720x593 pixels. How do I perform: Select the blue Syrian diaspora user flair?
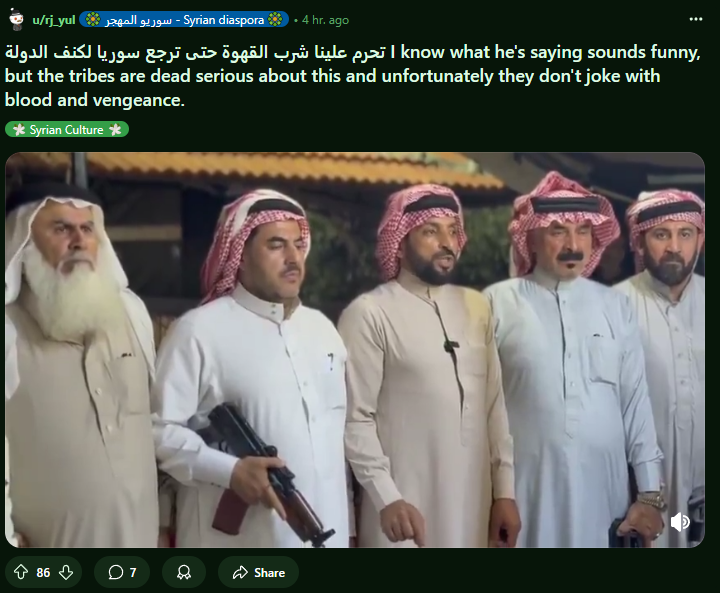click(x=184, y=20)
